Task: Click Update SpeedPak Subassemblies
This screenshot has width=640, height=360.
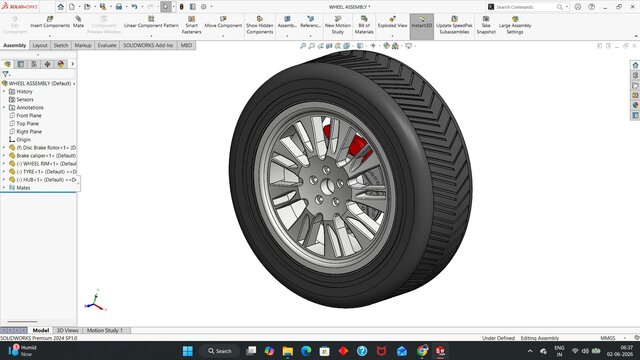Action: (x=454, y=25)
